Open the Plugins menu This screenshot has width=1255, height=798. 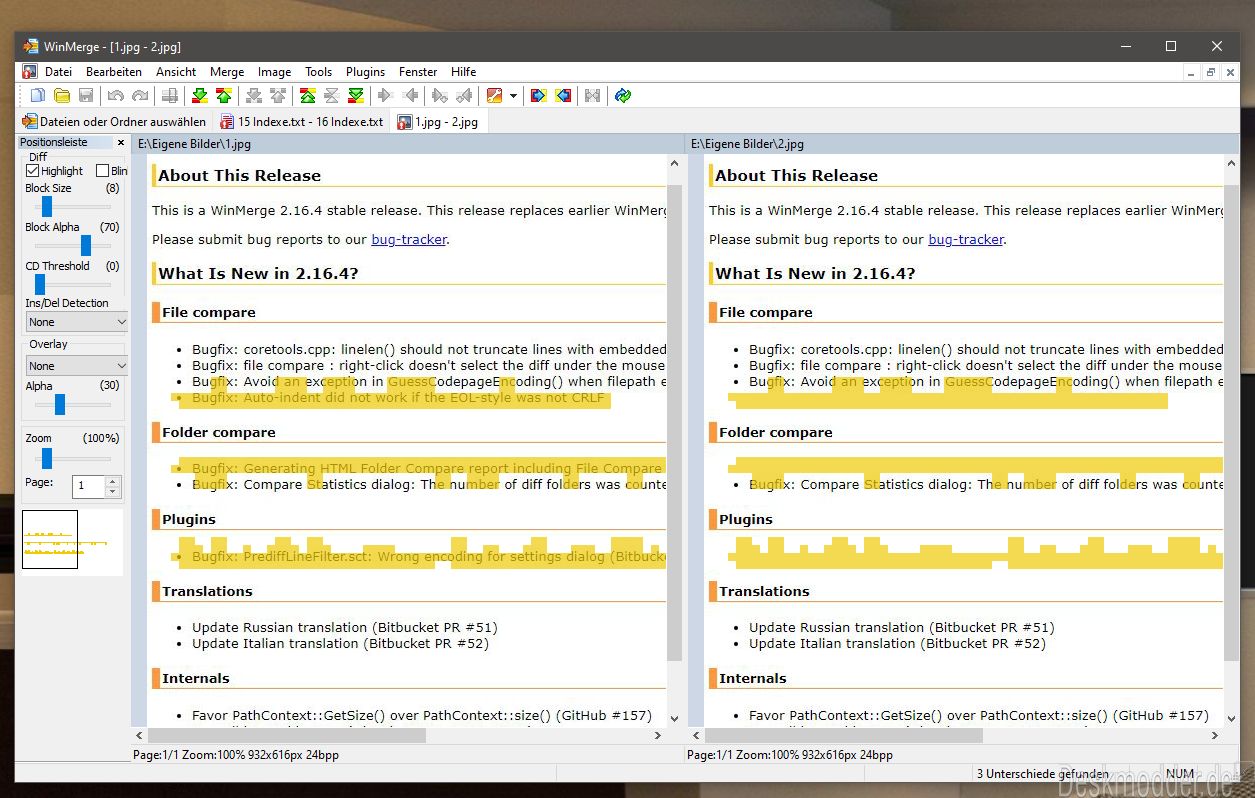tap(366, 72)
